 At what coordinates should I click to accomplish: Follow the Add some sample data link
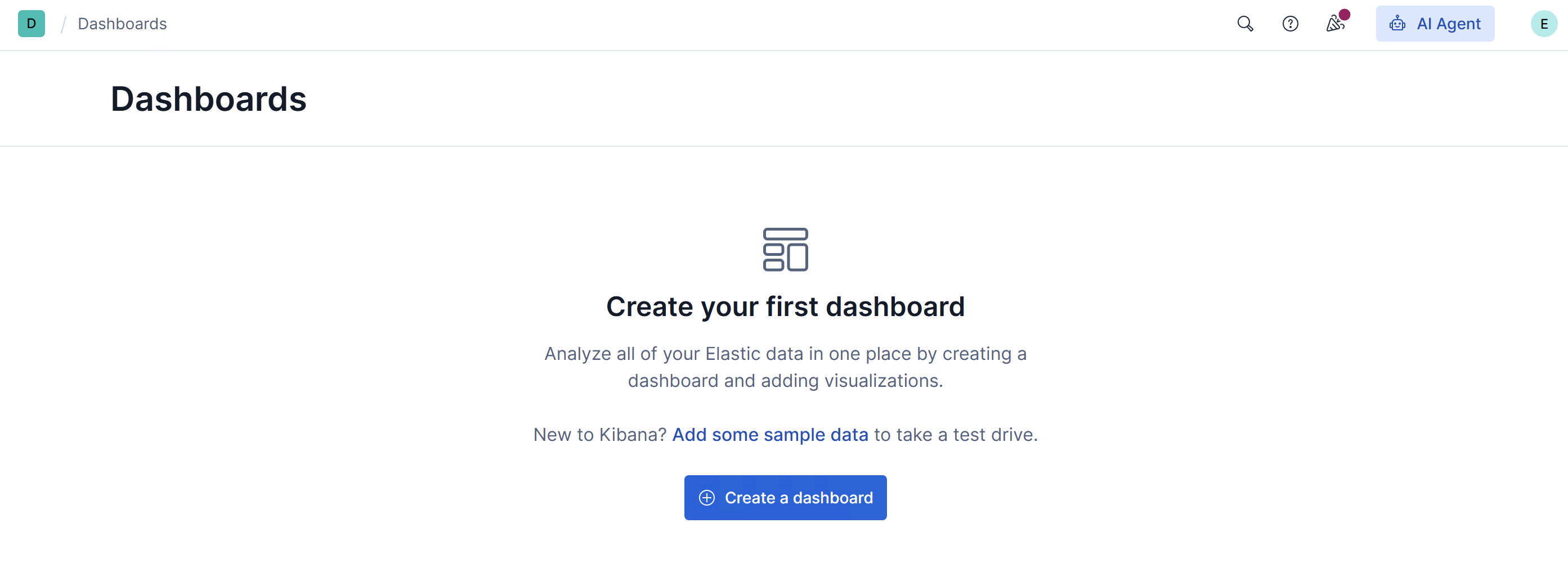click(x=770, y=435)
